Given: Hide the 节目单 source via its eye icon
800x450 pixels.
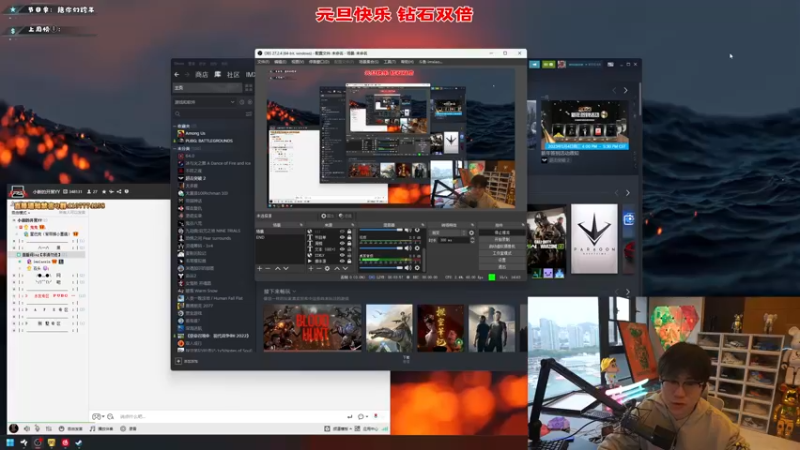Looking at the screenshot, I should coord(342,237).
